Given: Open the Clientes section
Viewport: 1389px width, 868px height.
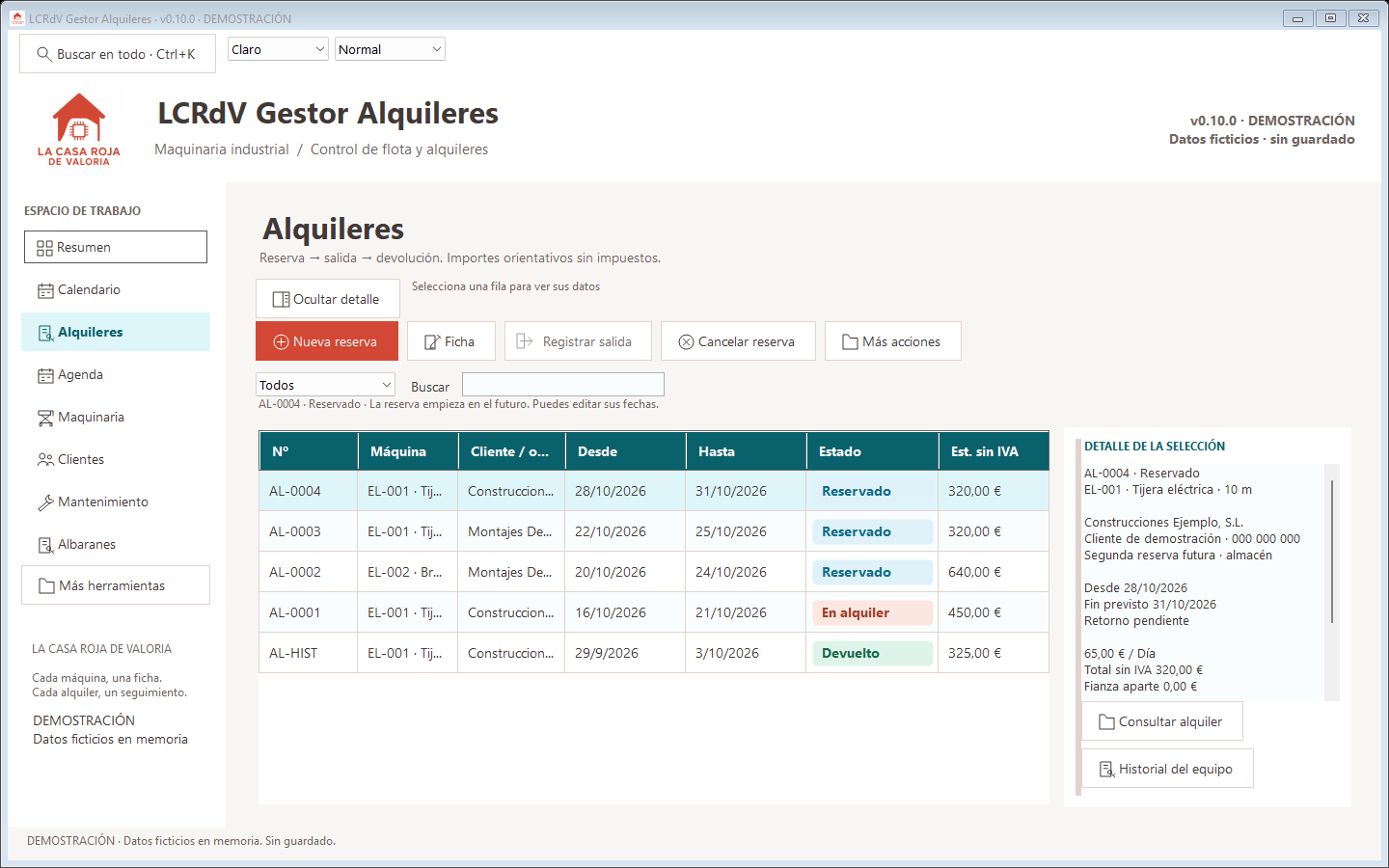Looking at the screenshot, I should tap(116, 459).
